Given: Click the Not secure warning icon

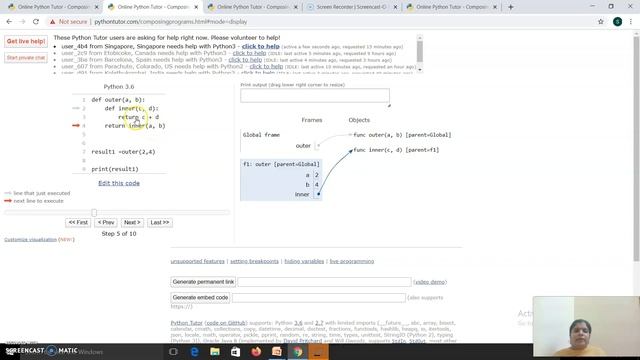Looking at the screenshot, I should pyautogui.click(x=52, y=22).
